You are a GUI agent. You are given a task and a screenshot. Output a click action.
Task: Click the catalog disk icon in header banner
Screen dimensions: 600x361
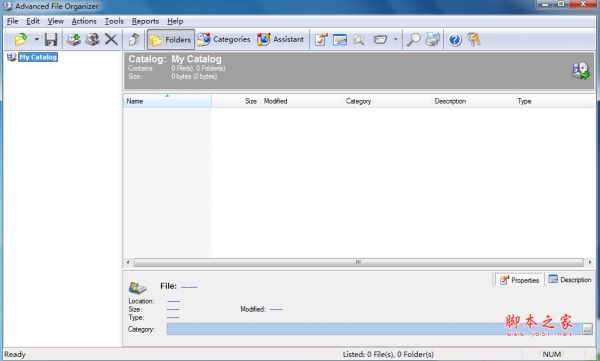point(580,71)
